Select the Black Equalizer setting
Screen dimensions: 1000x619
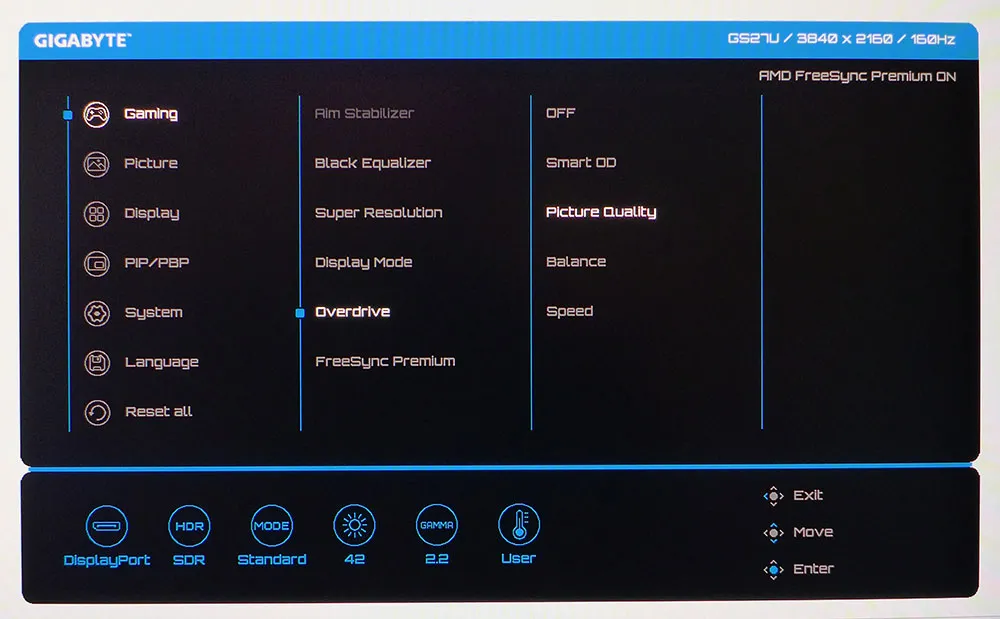[373, 163]
